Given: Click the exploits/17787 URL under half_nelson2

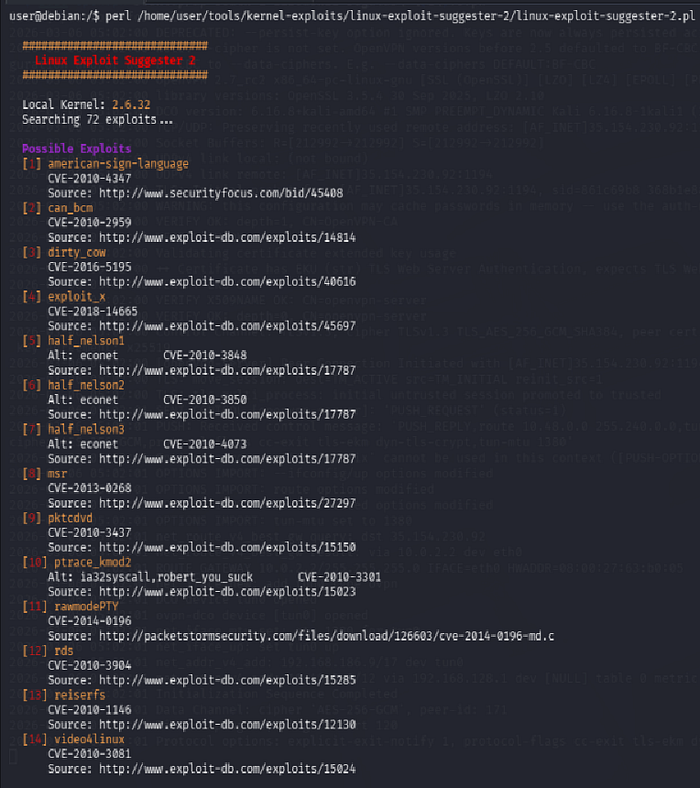Looking at the screenshot, I should [227, 414].
